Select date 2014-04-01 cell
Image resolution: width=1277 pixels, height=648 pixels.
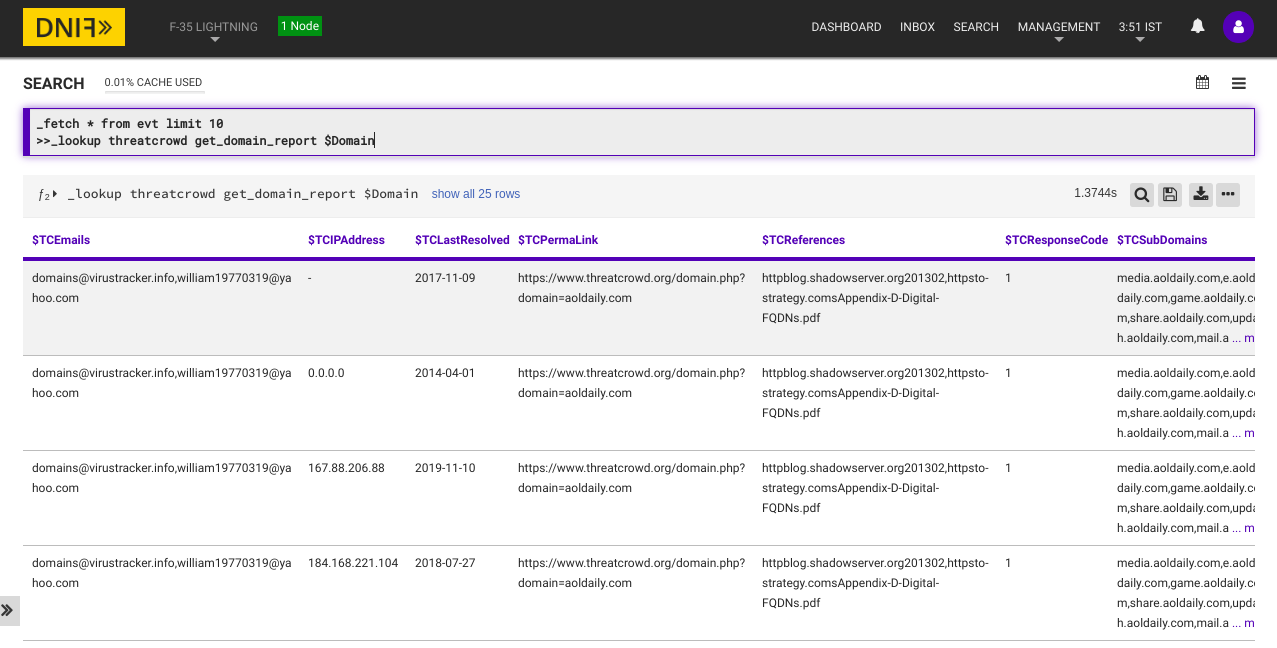(445, 373)
